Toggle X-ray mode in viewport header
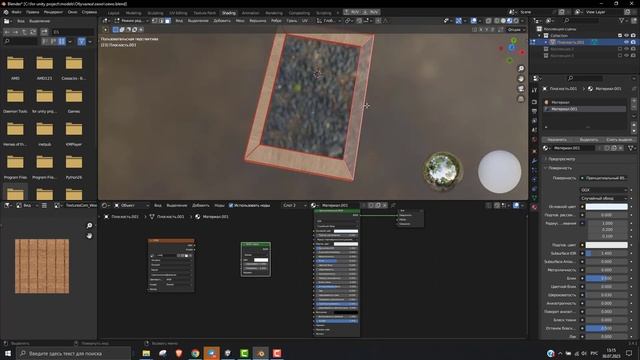 tap(489, 20)
